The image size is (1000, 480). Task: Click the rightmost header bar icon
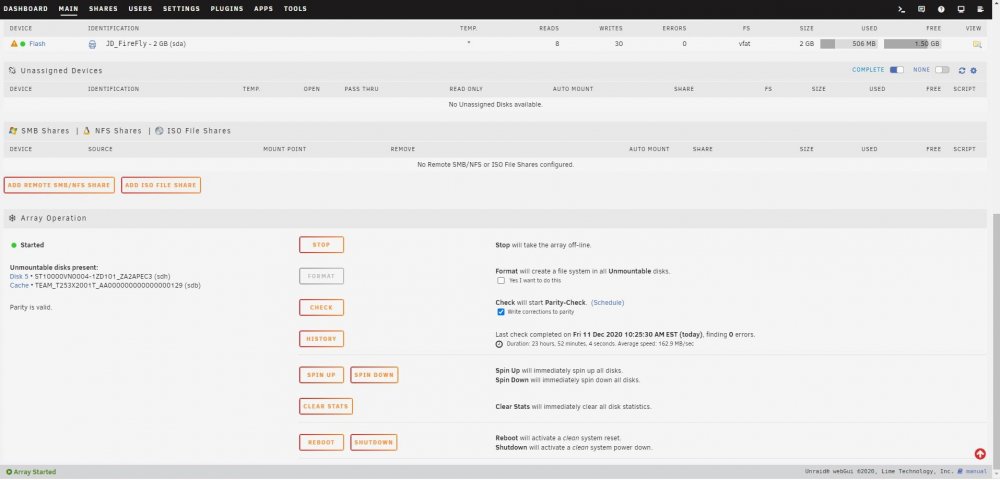pyautogui.click(x=980, y=10)
